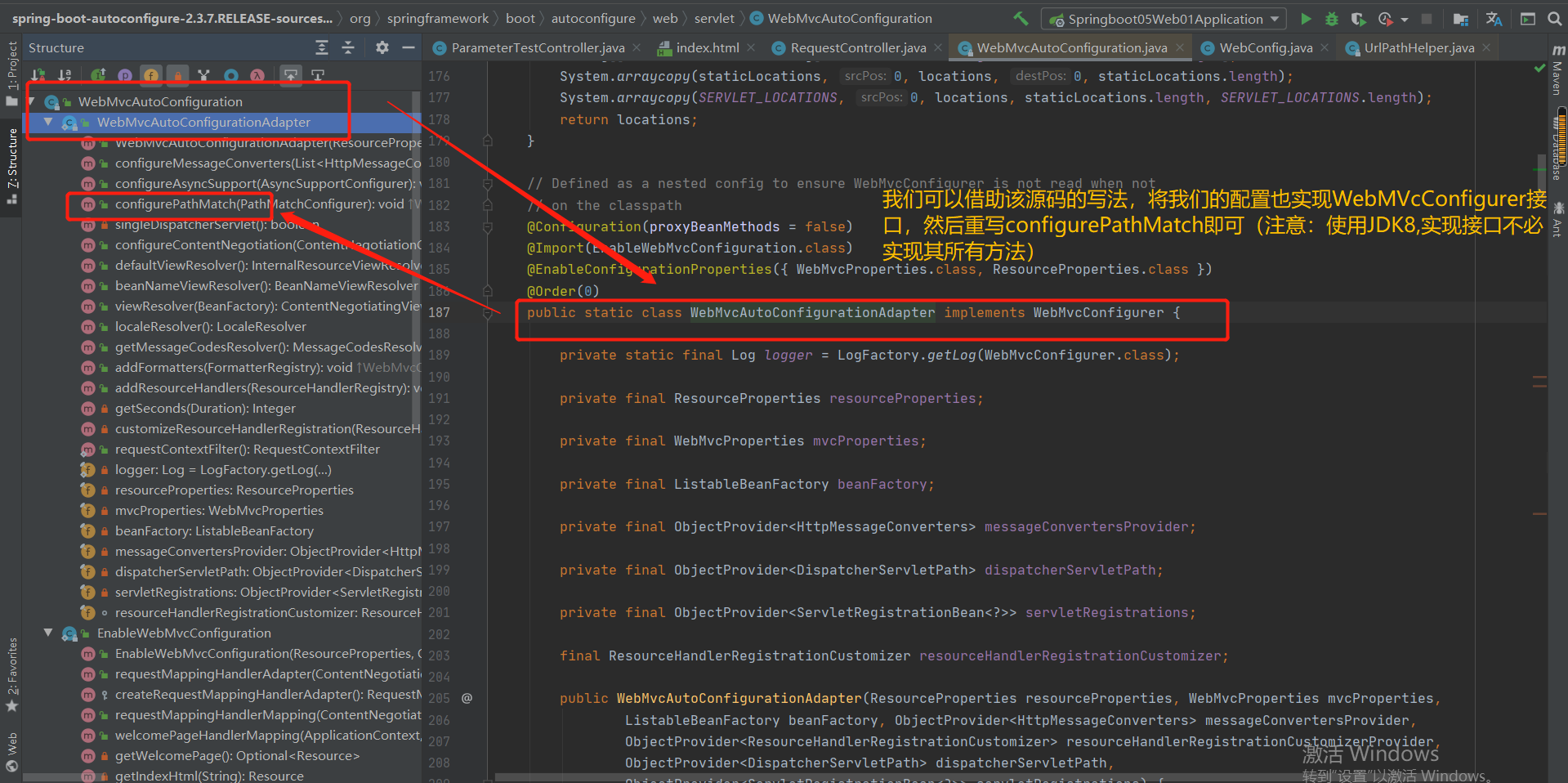Click the spring-boot-autoconfigure sources jar breadcrumb
Image resolution: width=1568 pixels, height=783 pixels.
tap(172, 18)
